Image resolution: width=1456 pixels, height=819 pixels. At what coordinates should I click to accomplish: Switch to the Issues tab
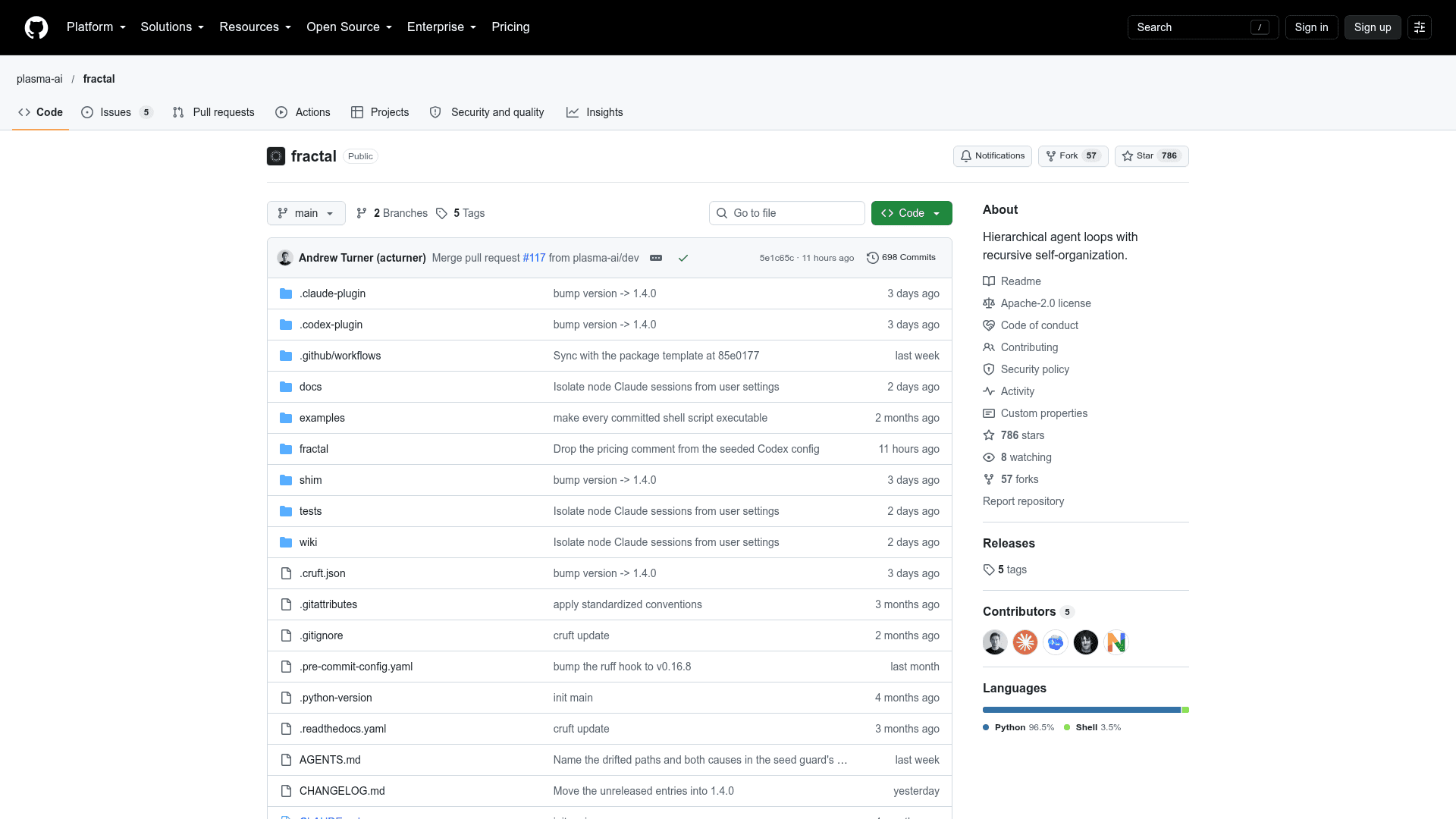[x=117, y=112]
